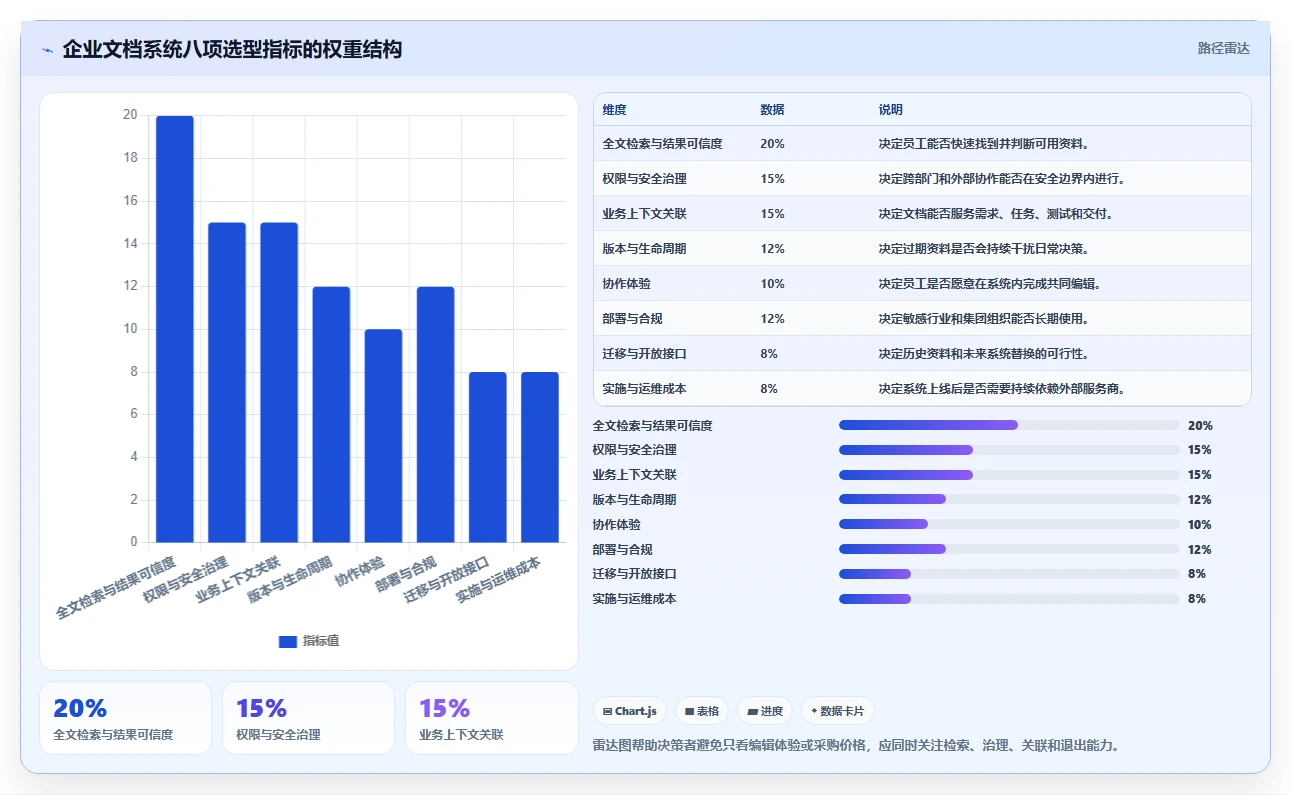1291x795 pixels.
Task: Click the 路径雷达 label in the header
Action: point(1224,48)
